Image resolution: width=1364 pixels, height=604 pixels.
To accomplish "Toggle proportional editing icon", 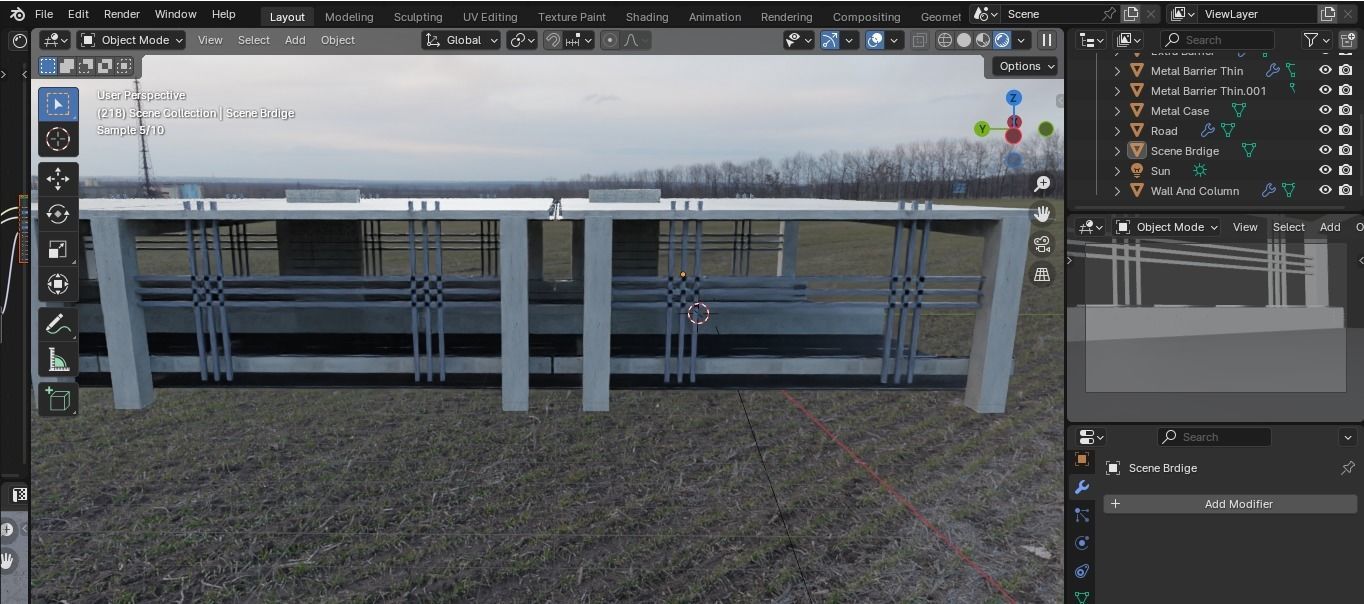I will [609, 40].
